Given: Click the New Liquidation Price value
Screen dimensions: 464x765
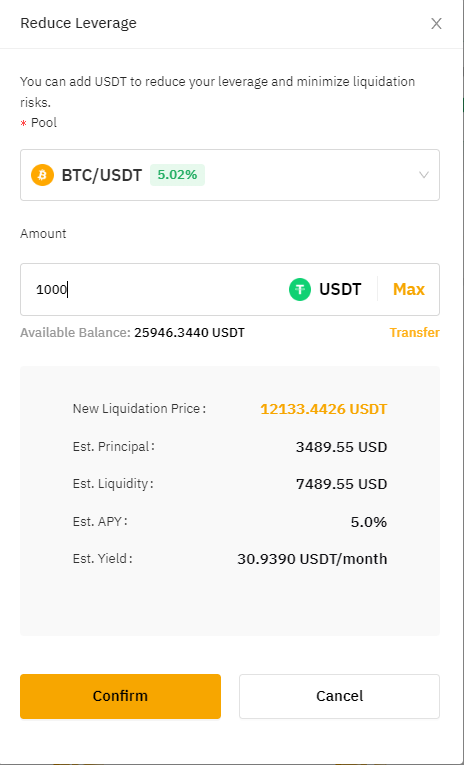Looking at the screenshot, I should click(323, 409).
